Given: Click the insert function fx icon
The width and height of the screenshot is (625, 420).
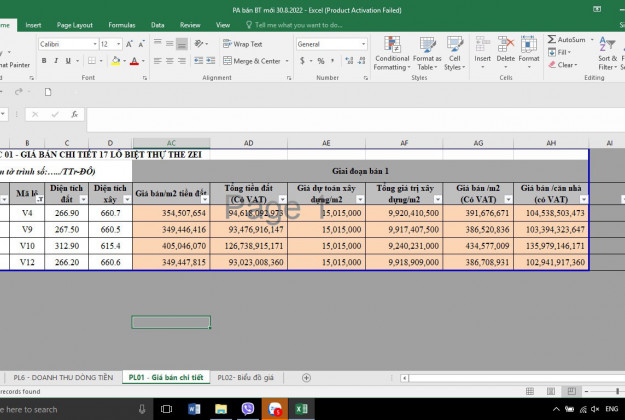Looking at the screenshot, I should [x=75, y=115].
